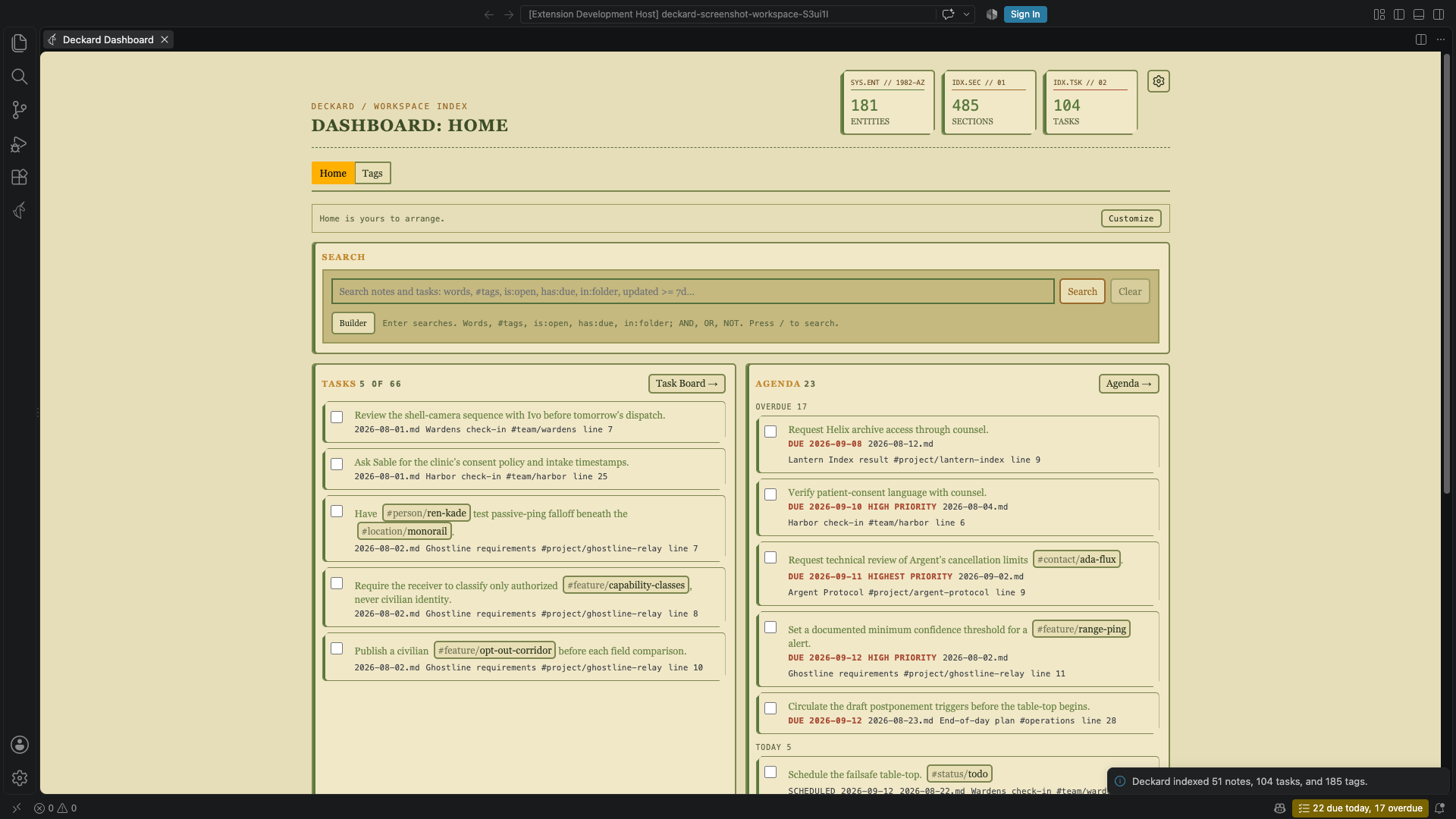1456x819 pixels.
Task: Open the #status/todo tag
Action: 959,774
